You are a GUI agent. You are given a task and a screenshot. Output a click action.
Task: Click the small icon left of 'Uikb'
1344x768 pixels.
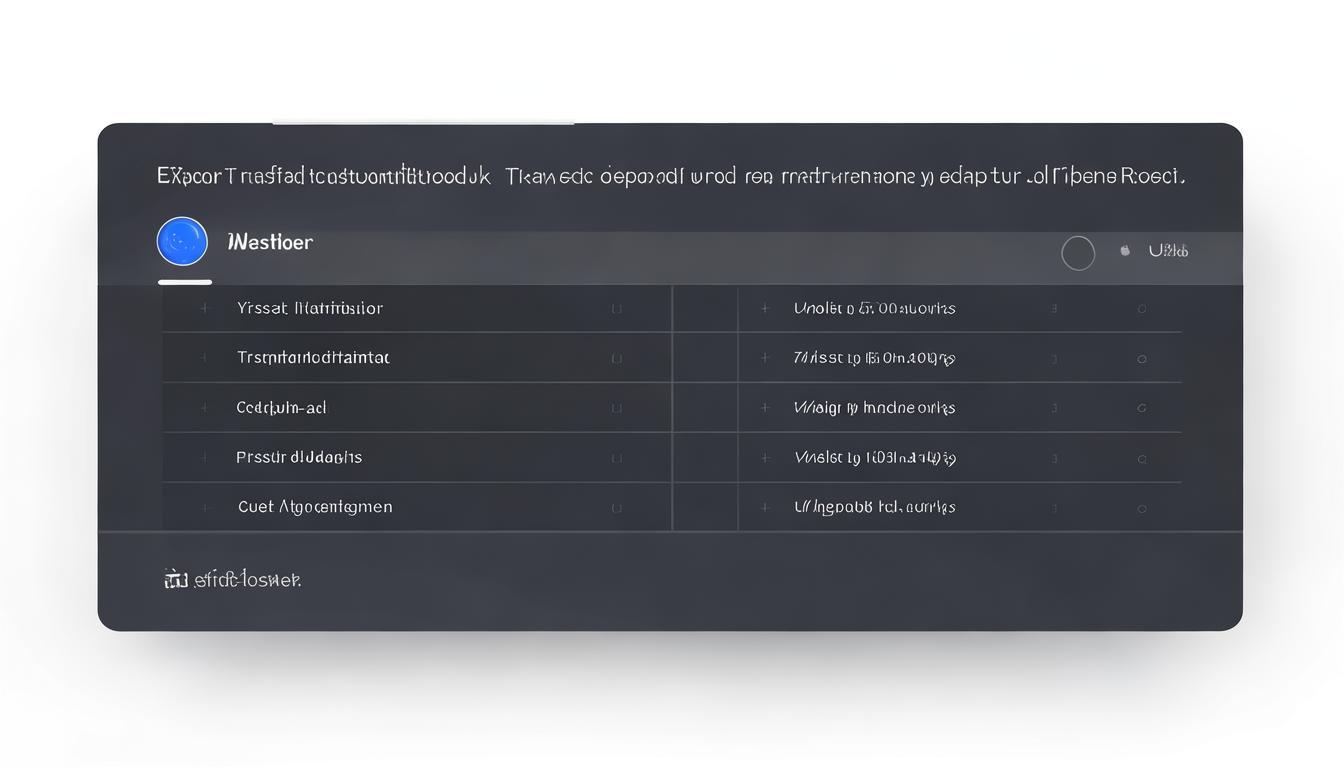[x=1124, y=251]
